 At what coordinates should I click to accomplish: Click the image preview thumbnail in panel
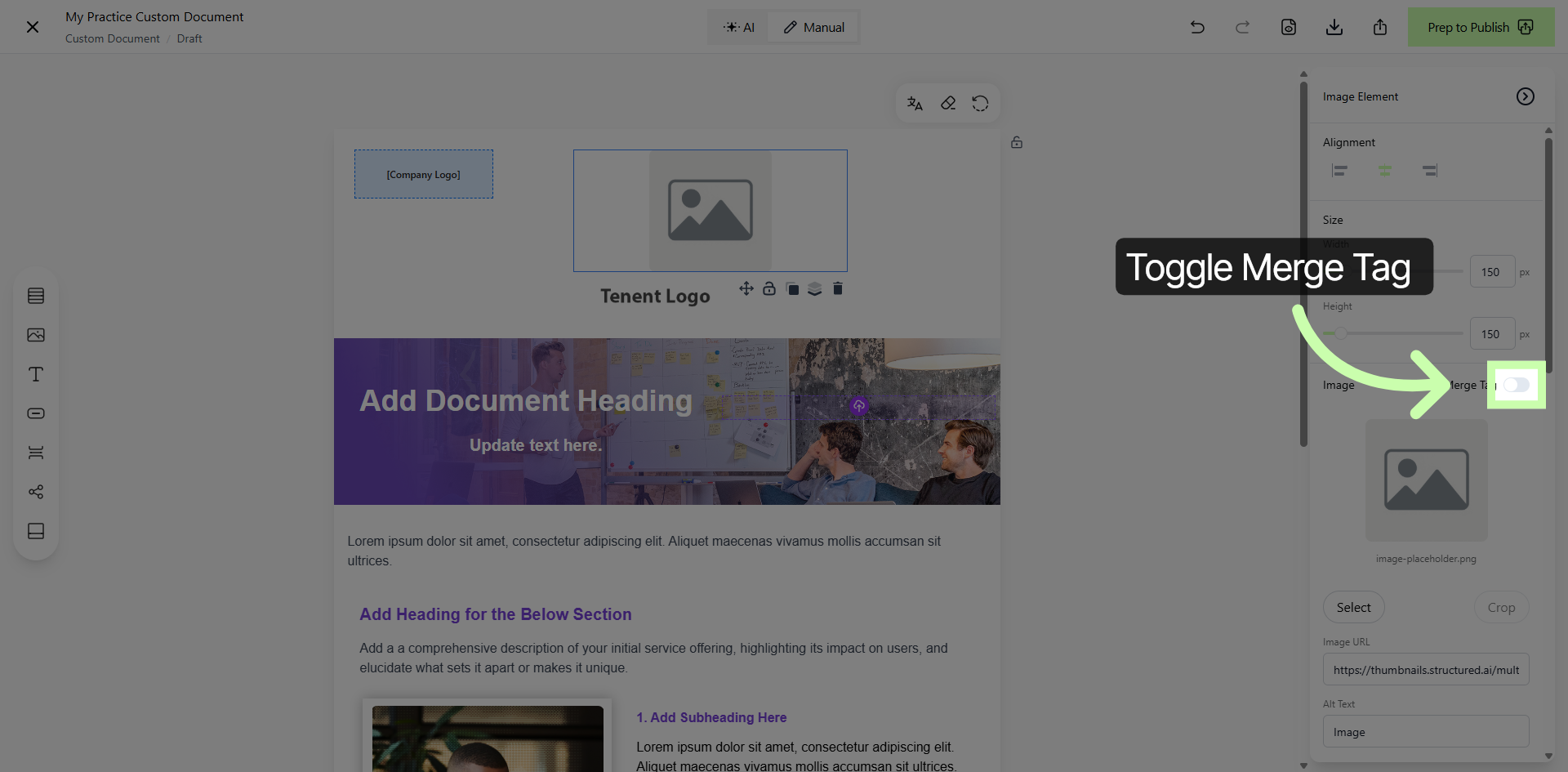1427,480
